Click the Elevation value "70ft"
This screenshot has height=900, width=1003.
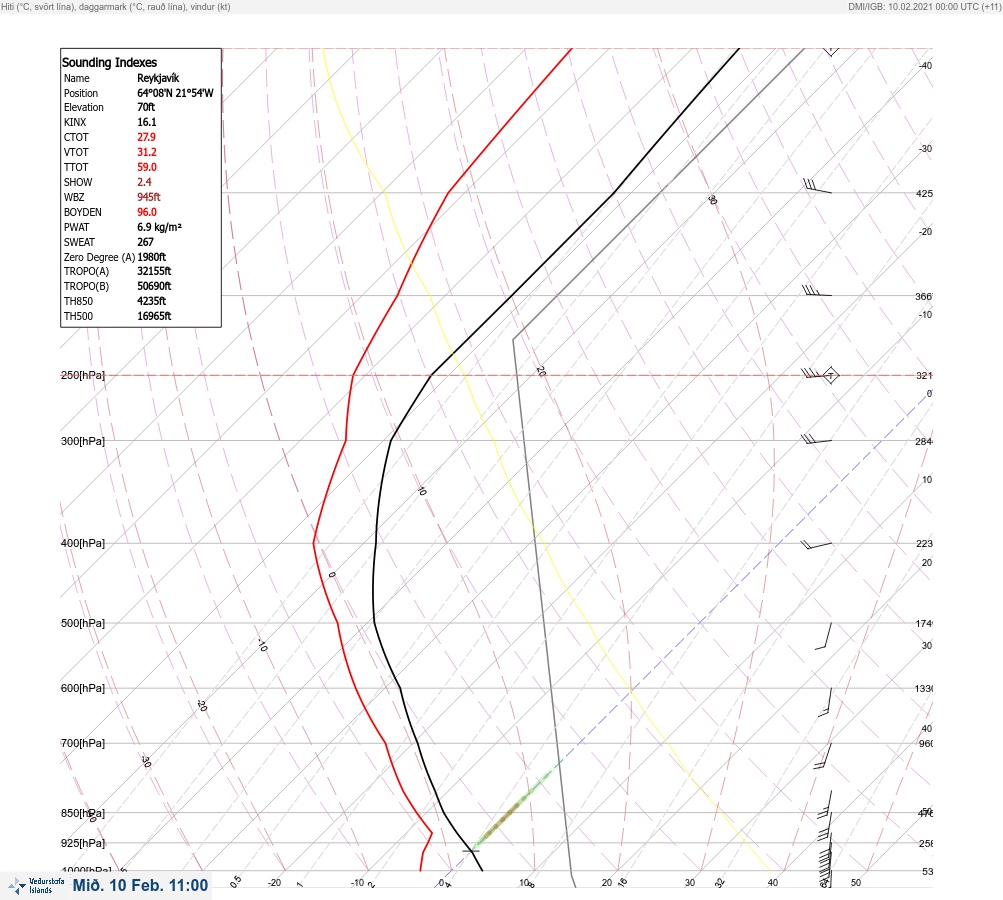point(146,107)
